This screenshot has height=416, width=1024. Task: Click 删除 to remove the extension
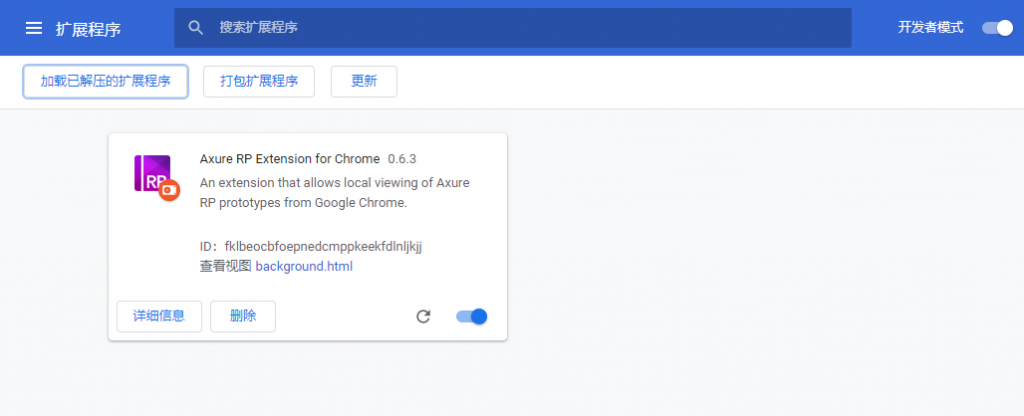[x=243, y=317]
